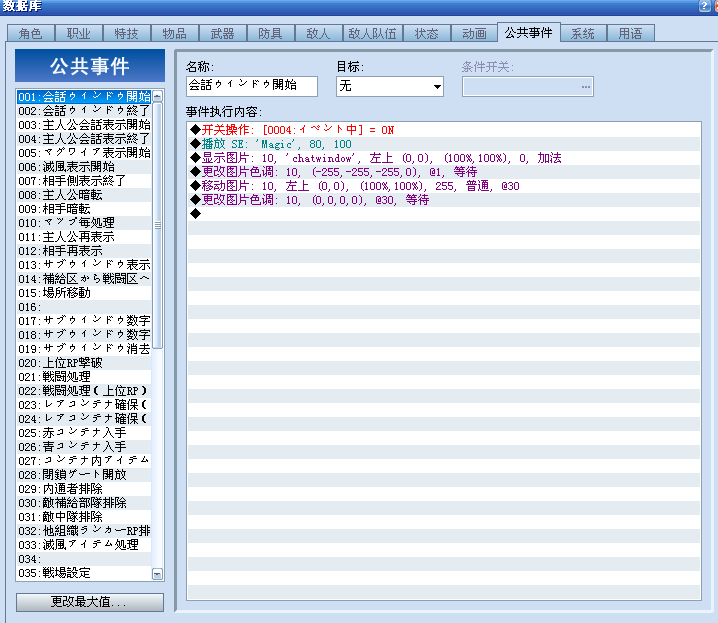
Task: Select event 033:滅風アイテム処理
Action: 84,545
